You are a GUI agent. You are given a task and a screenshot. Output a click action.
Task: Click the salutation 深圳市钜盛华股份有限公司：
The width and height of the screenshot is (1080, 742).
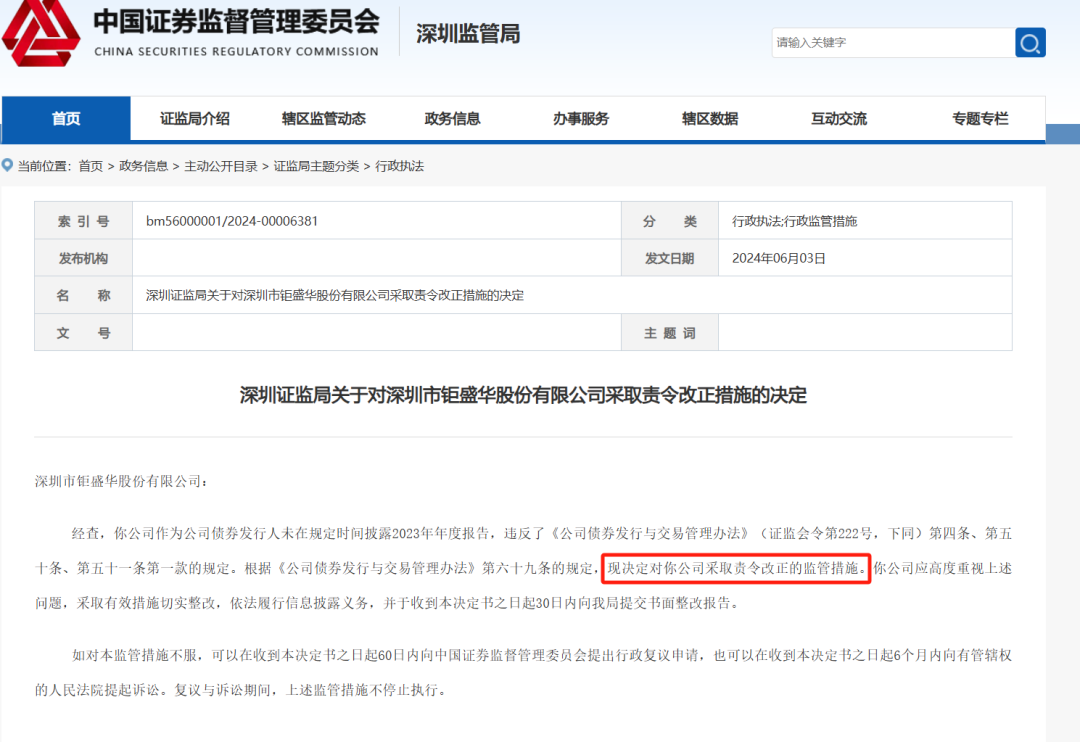[x=121, y=481]
